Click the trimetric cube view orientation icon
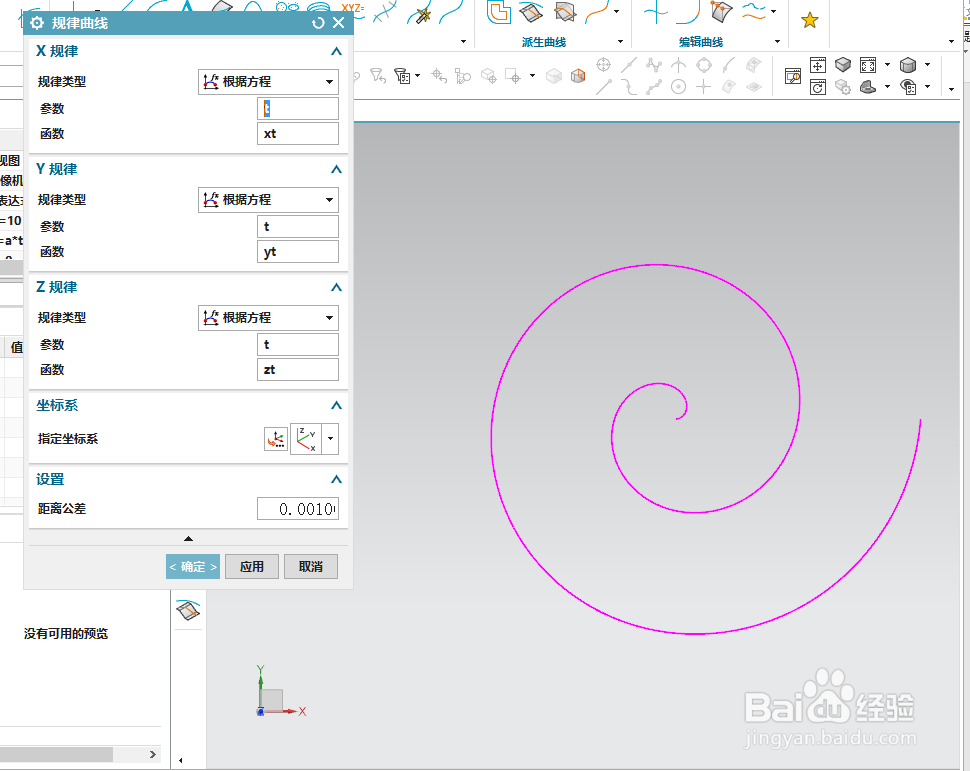Viewport: 970px width, 771px height. pos(843,64)
